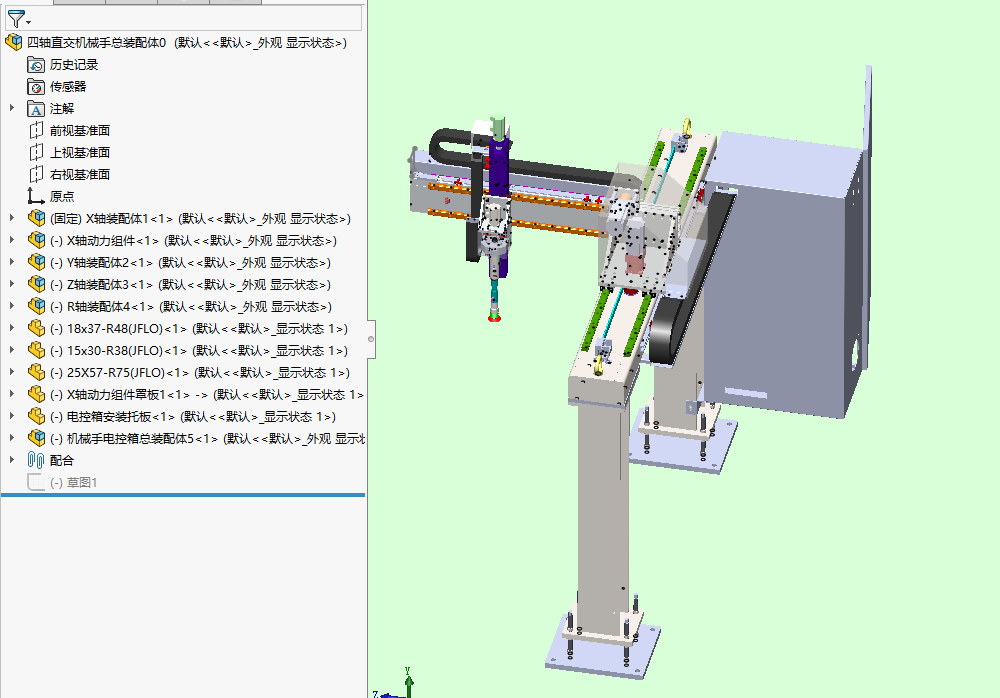Expand the R轴装配体4 node
This screenshot has width=1000, height=698.
[11, 306]
